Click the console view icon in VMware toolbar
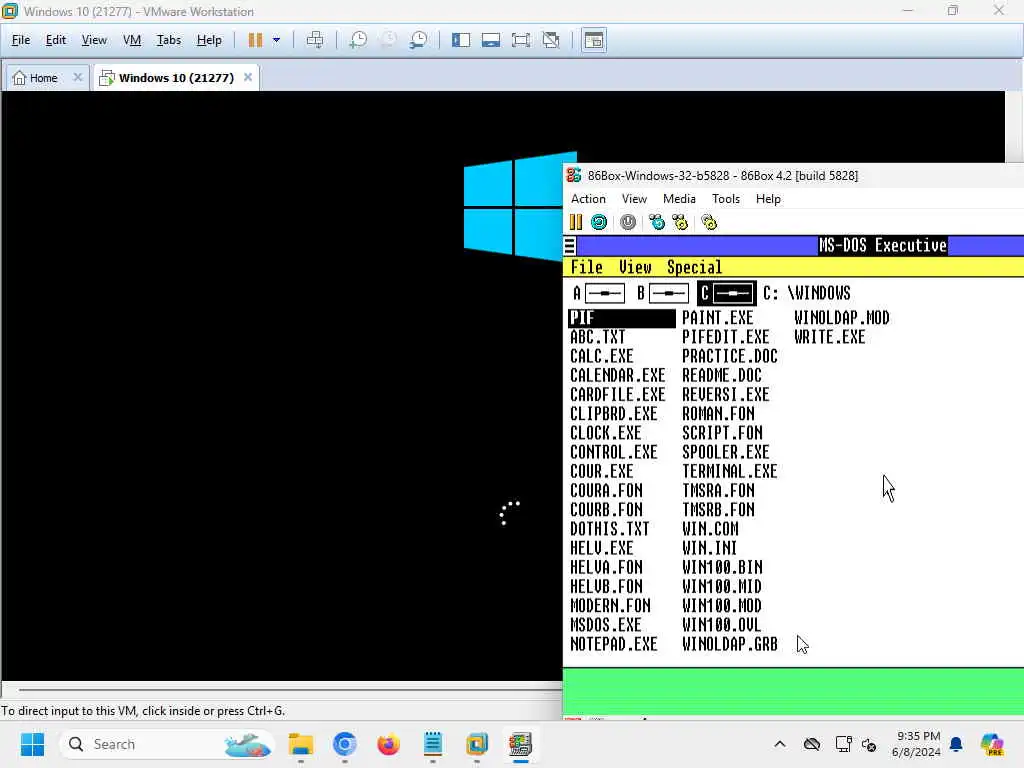Screen dimensions: 1024x768 coord(594,40)
